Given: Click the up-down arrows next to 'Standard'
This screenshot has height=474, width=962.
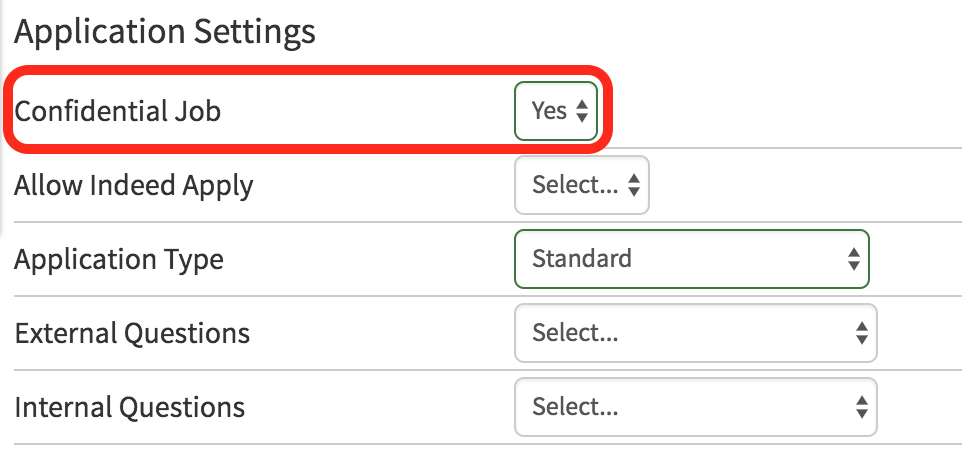Looking at the screenshot, I should pyautogui.click(x=853, y=260).
